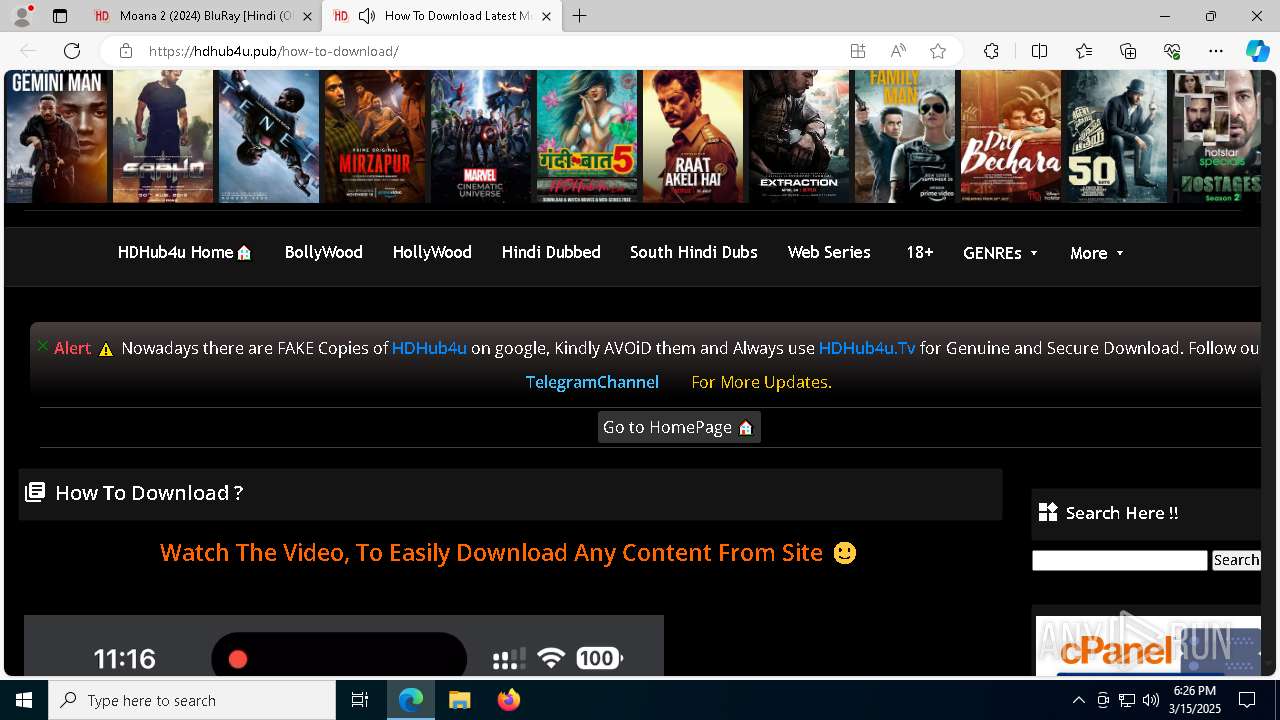Open the BollyWood category
Image resolution: width=1280 pixels, height=720 pixels.
[x=323, y=253]
